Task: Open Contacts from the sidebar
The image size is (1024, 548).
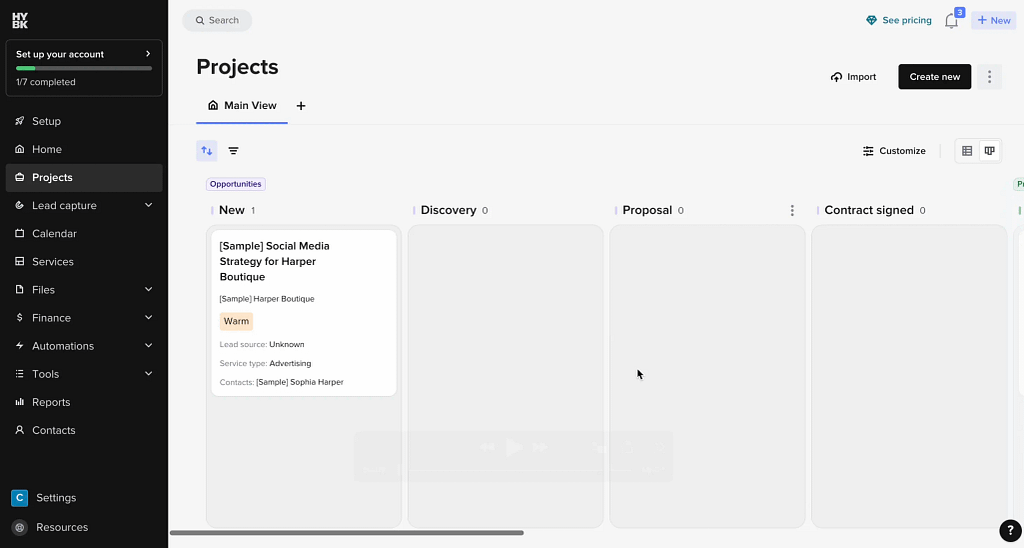Action: [84, 430]
